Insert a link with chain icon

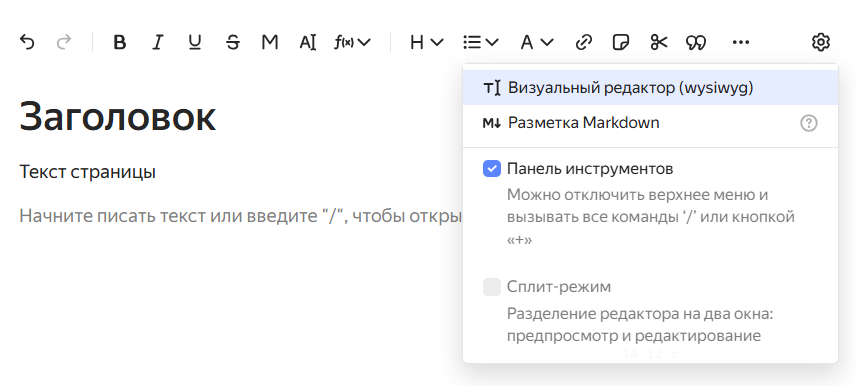pos(584,42)
